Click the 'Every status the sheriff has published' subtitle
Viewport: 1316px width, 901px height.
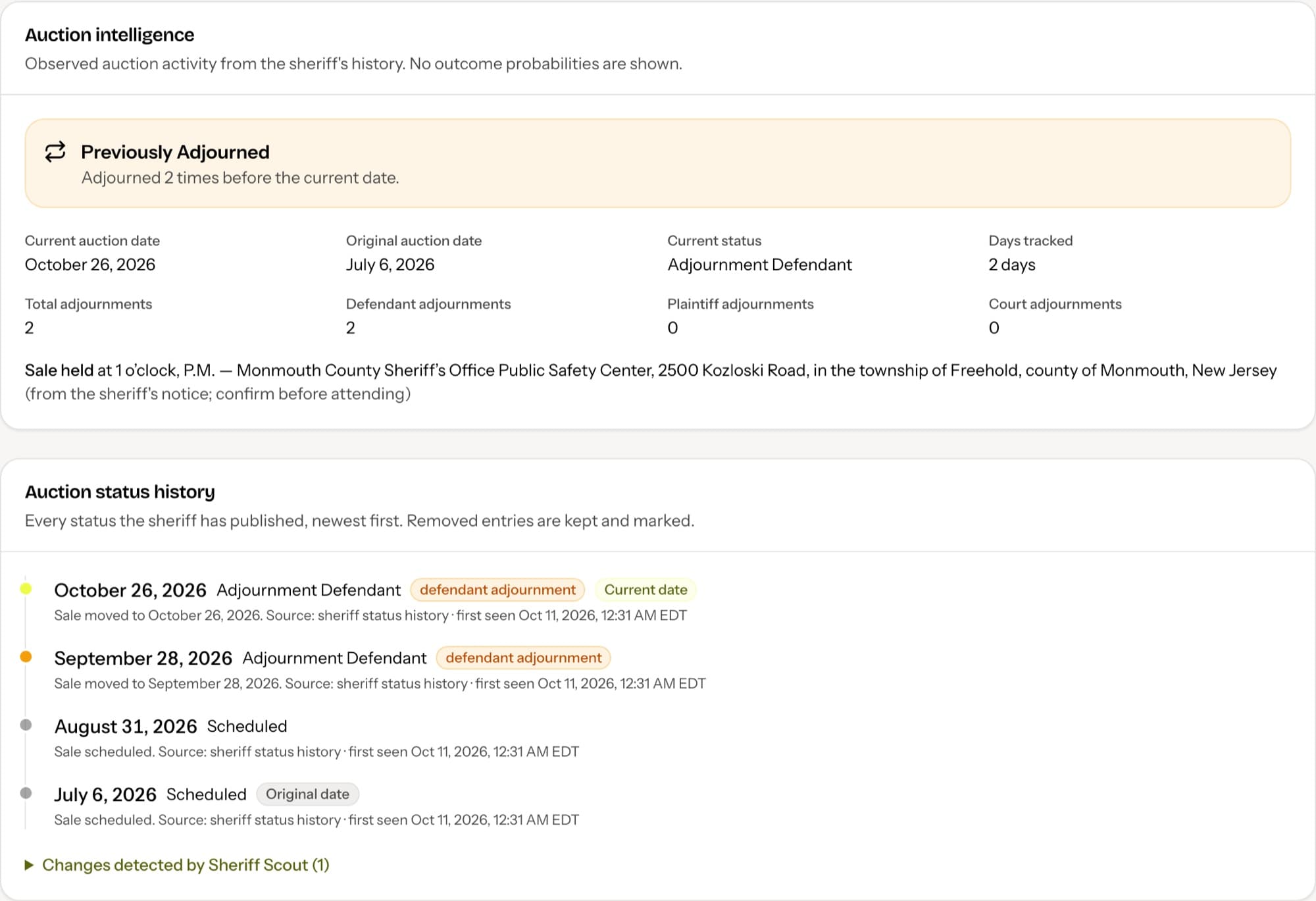click(359, 521)
